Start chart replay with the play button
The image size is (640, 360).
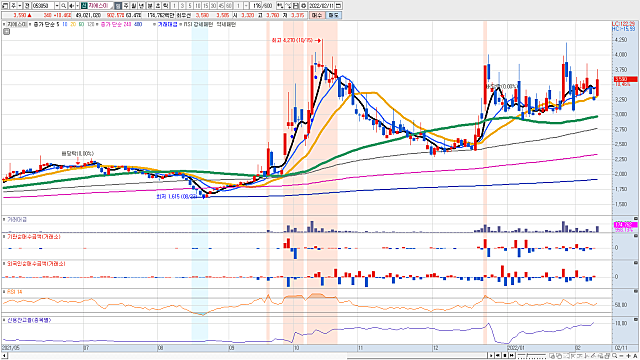pyautogui.click(x=491, y=356)
